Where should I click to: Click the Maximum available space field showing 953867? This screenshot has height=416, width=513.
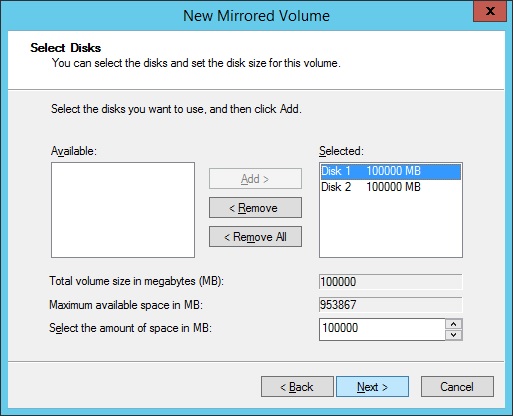(x=391, y=305)
